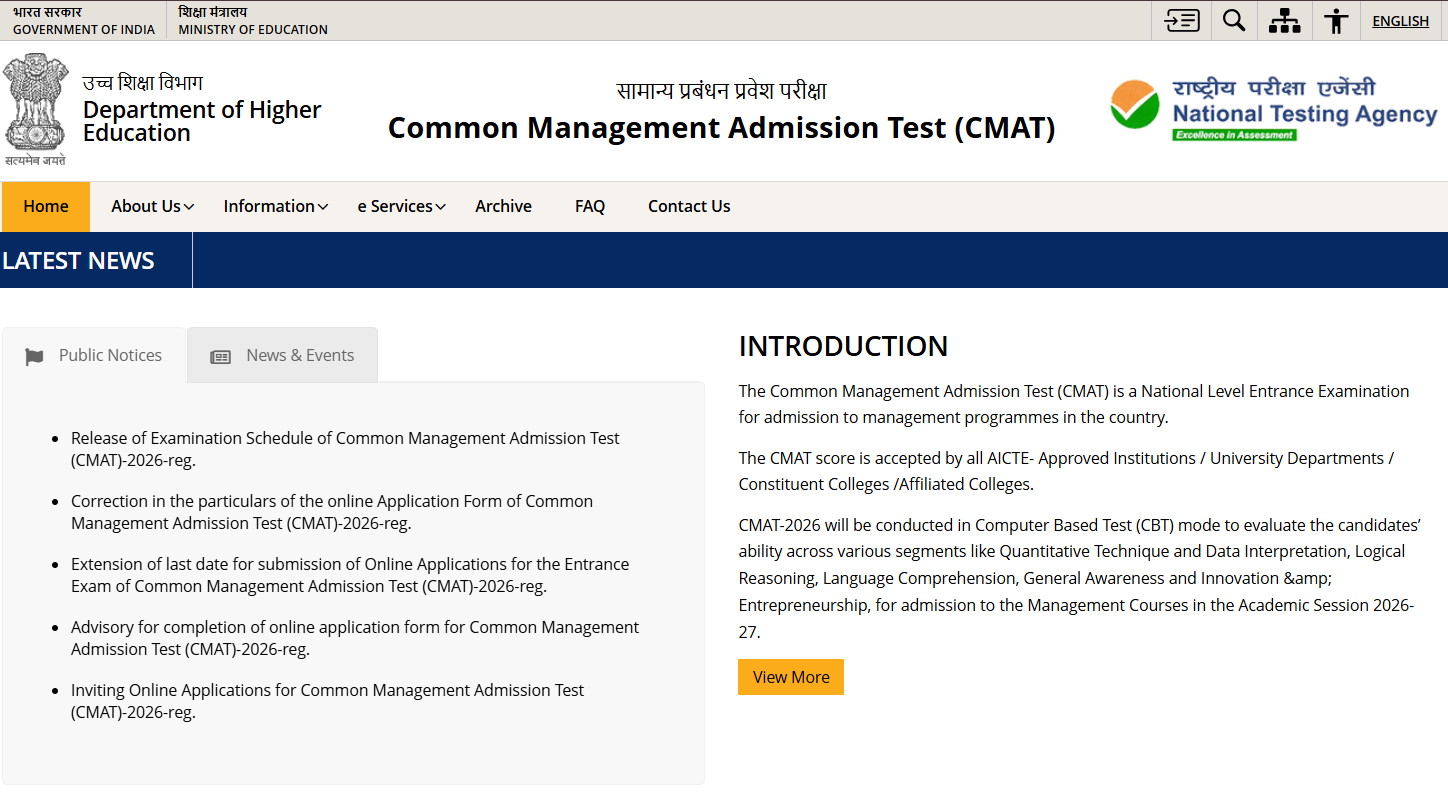Open the e Services dropdown
This screenshot has height=801, width=1448.
click(395, 206)
